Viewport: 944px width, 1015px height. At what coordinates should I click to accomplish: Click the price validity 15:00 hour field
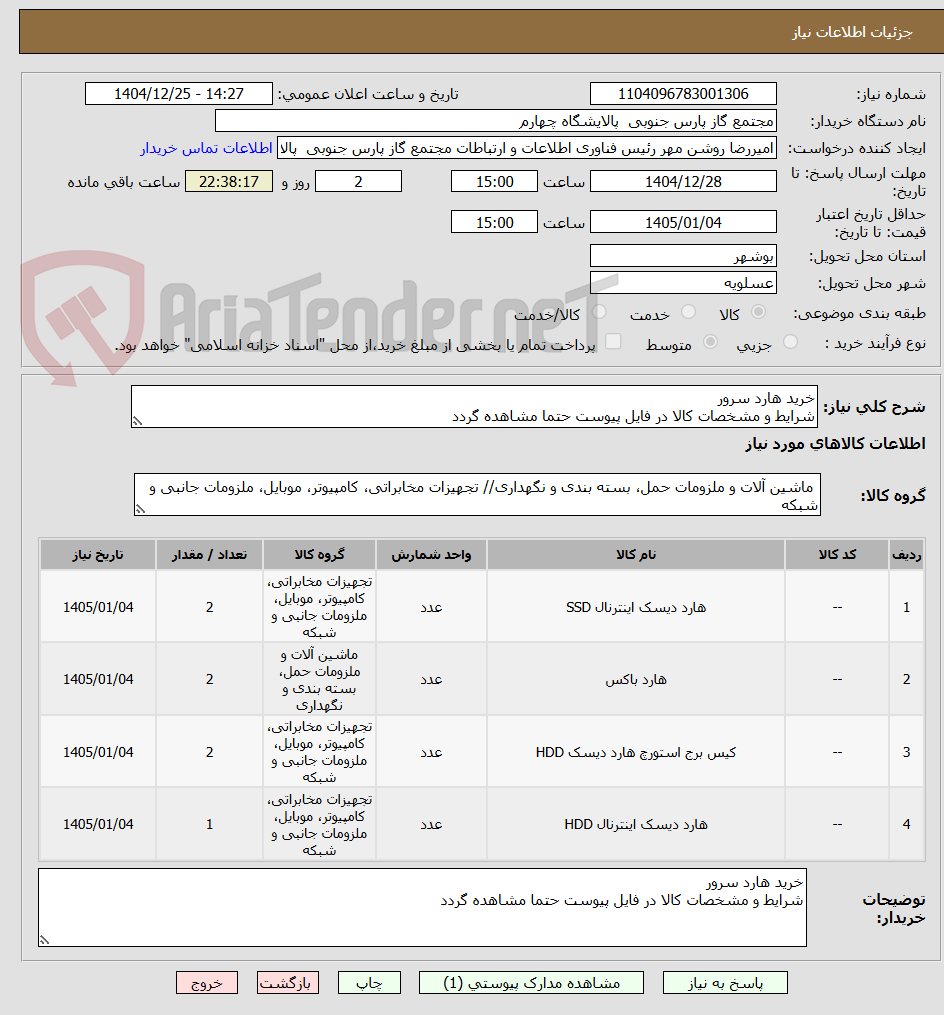(495, 223)
